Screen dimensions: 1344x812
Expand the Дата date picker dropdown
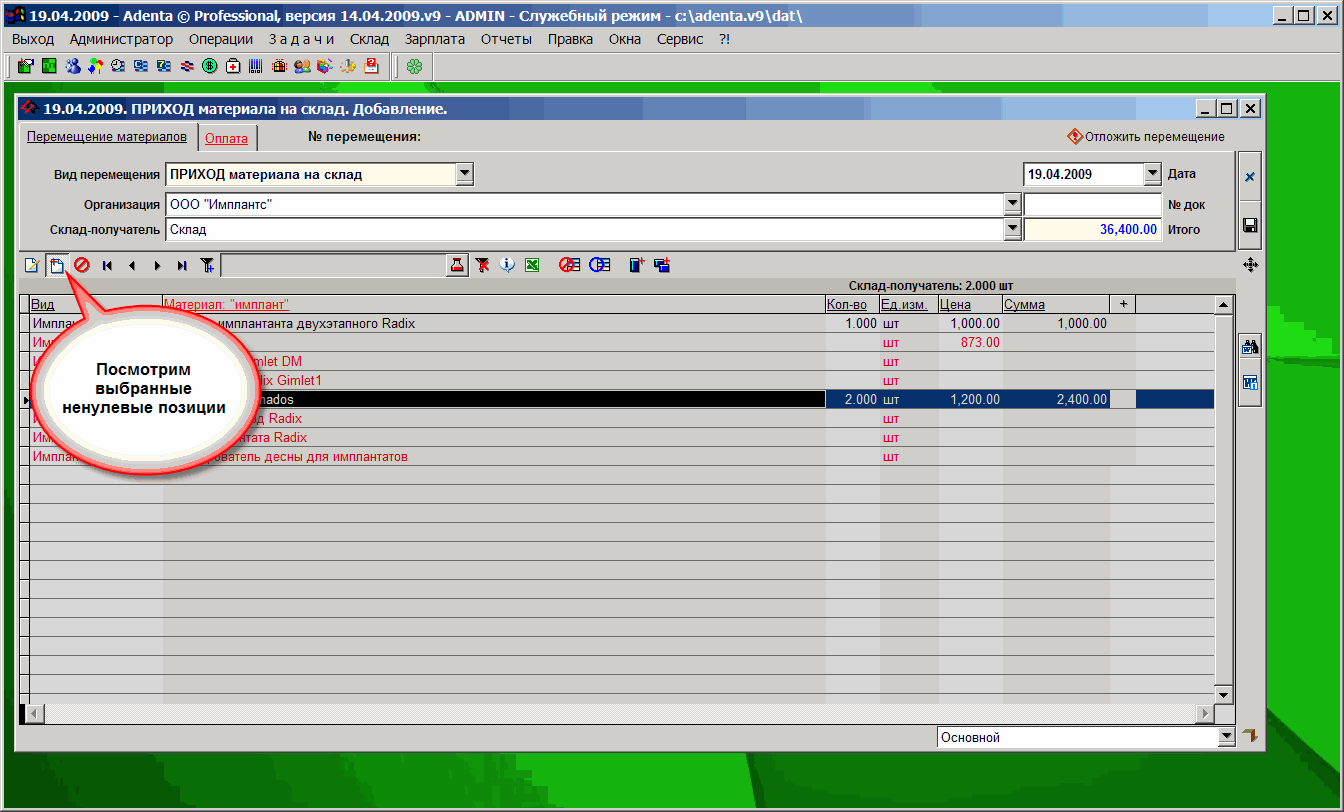(1151, 174)
